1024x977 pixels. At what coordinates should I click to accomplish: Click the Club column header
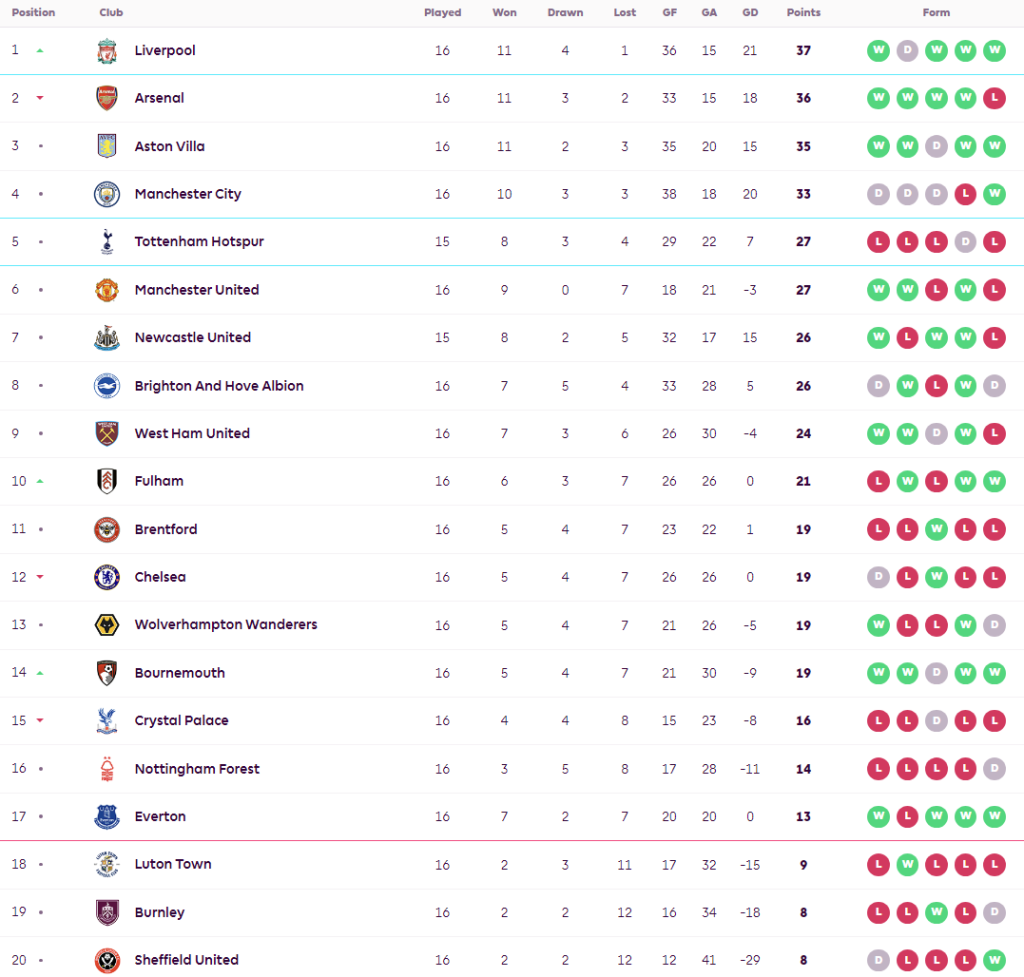tap(111, 13)
